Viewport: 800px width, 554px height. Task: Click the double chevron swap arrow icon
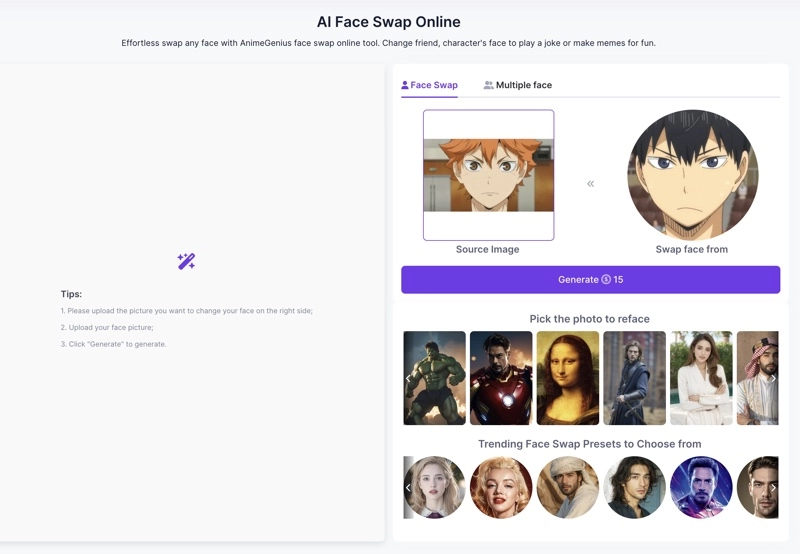590,184
